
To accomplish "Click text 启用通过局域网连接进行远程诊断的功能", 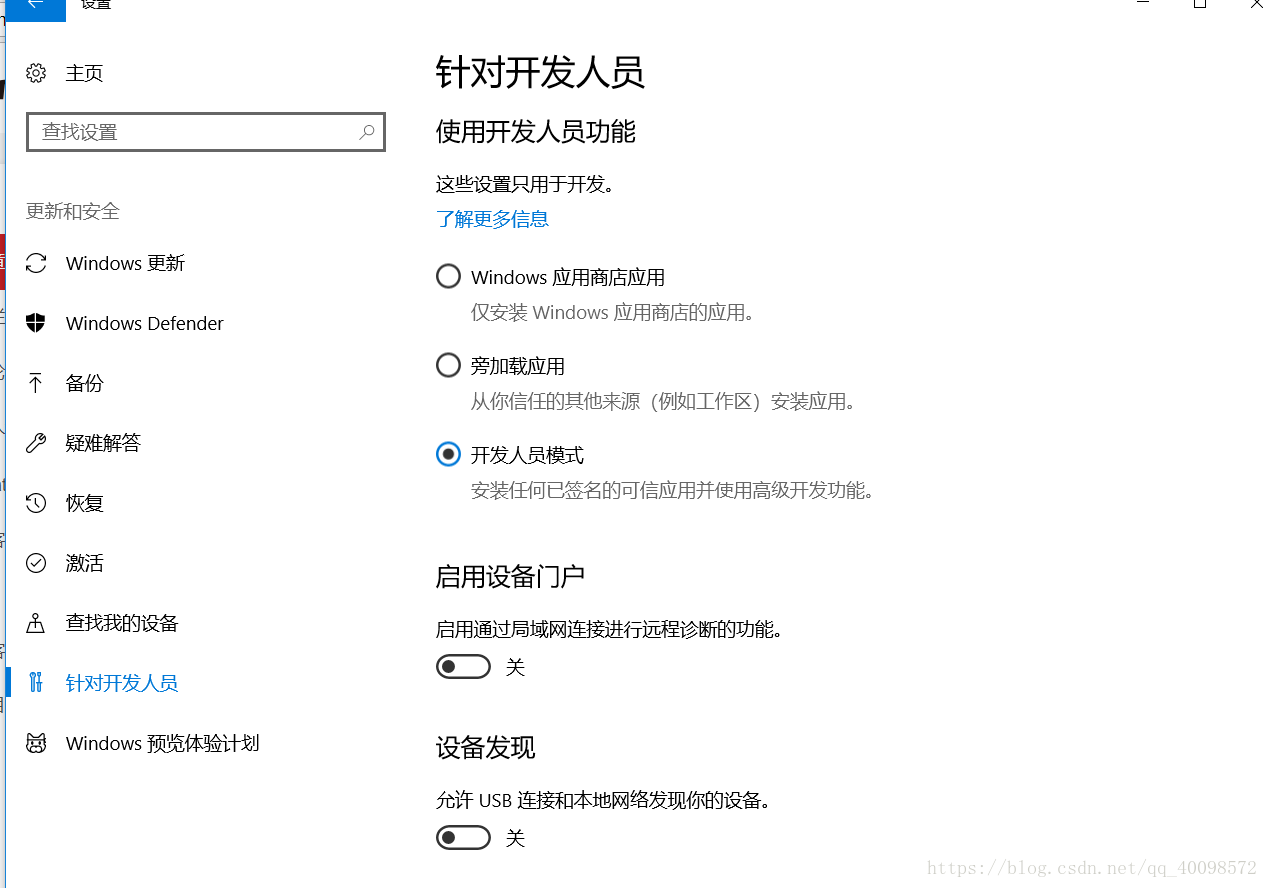I will (609, 629).
